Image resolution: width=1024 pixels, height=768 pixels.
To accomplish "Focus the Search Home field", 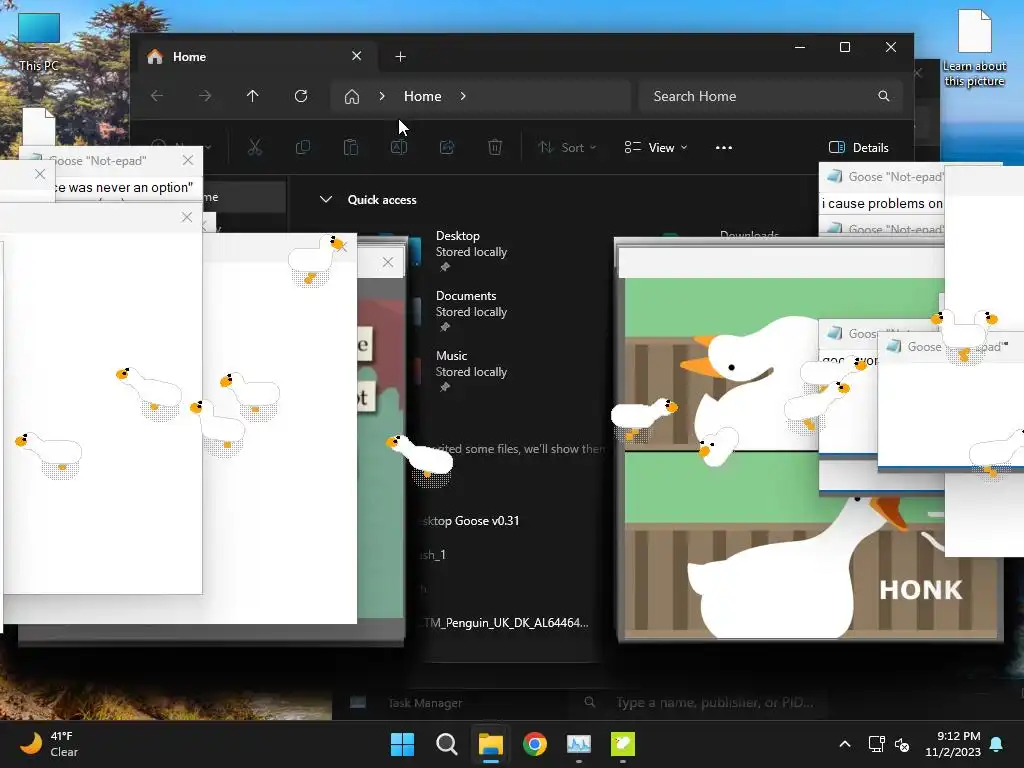I will (771, 96).
